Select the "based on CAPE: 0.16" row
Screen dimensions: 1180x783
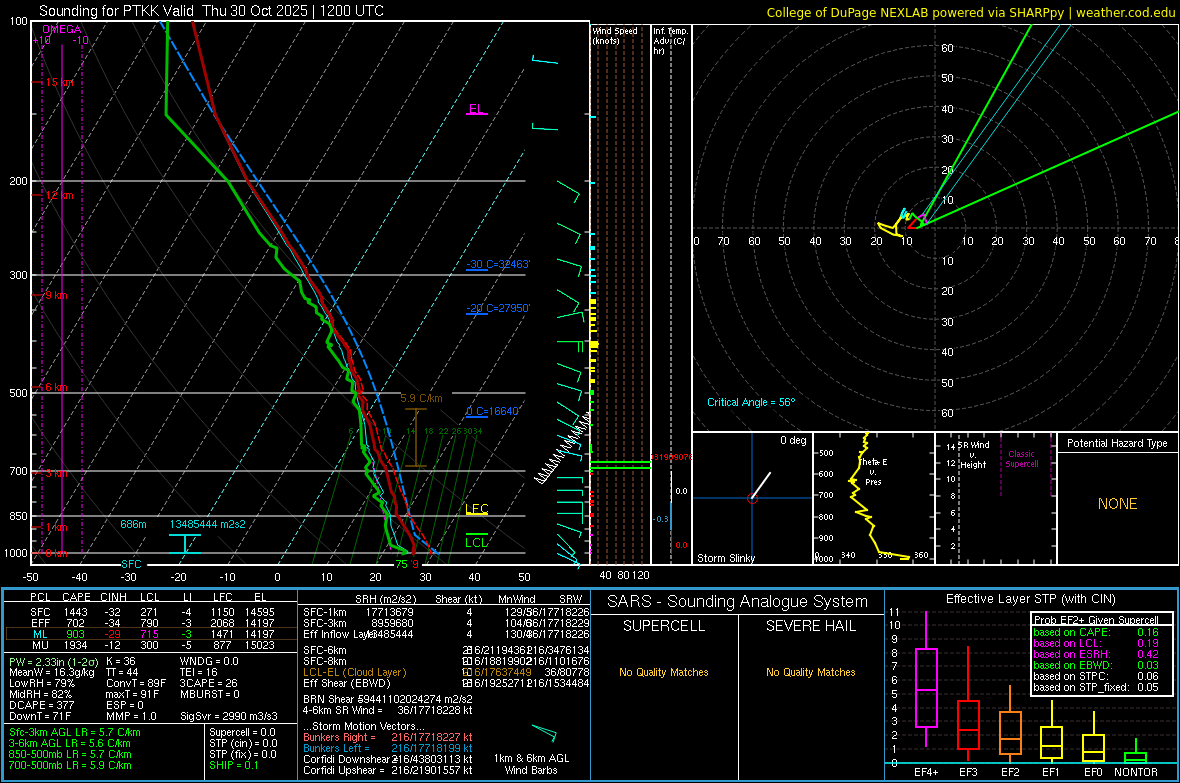point(1096,632)
